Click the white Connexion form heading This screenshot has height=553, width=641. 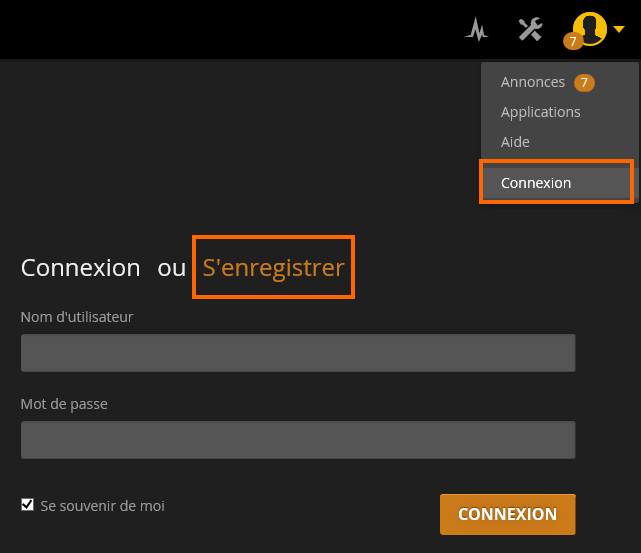pyautogui.click(x=80, y=268)
